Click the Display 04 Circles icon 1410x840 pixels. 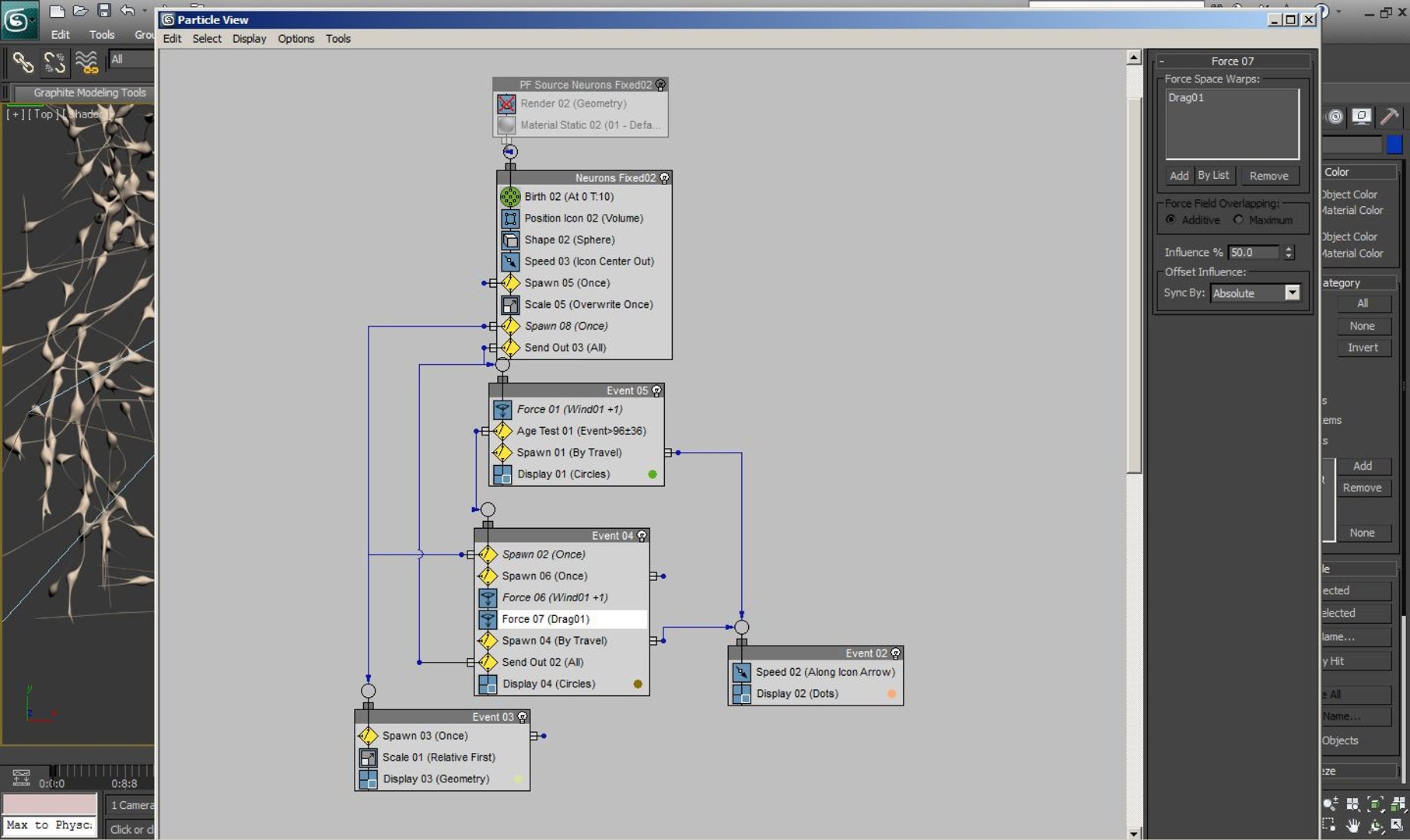click(x=488, y=684)
